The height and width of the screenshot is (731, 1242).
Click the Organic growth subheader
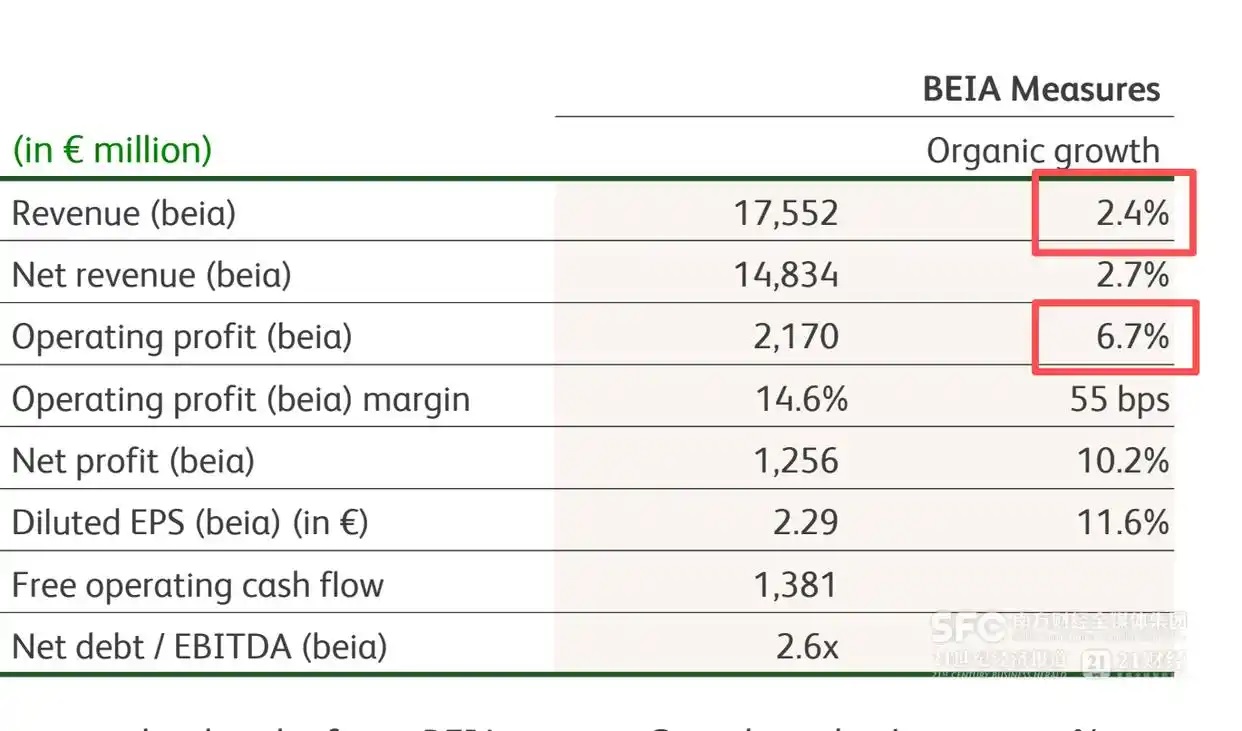click(x=1043, y=151)
